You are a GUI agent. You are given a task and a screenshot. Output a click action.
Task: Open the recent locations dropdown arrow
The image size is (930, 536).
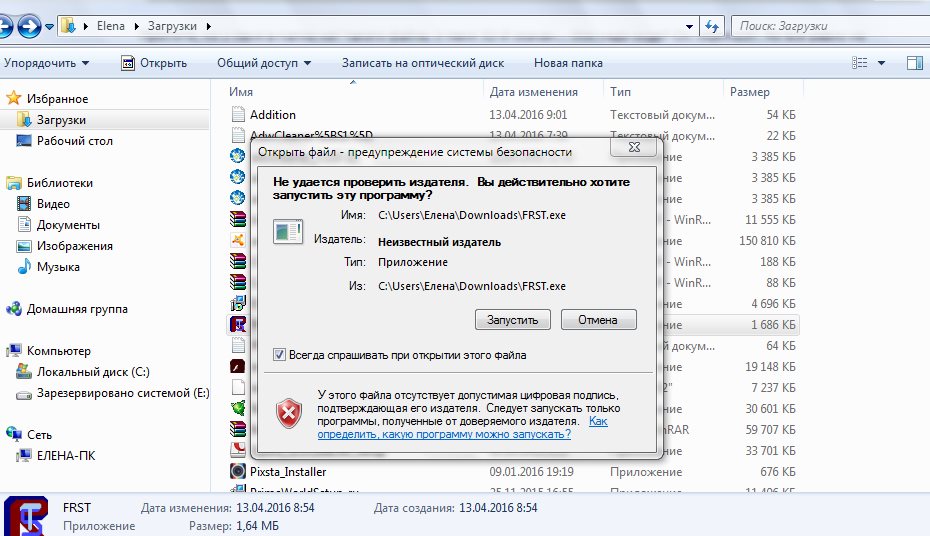point(49,27)
